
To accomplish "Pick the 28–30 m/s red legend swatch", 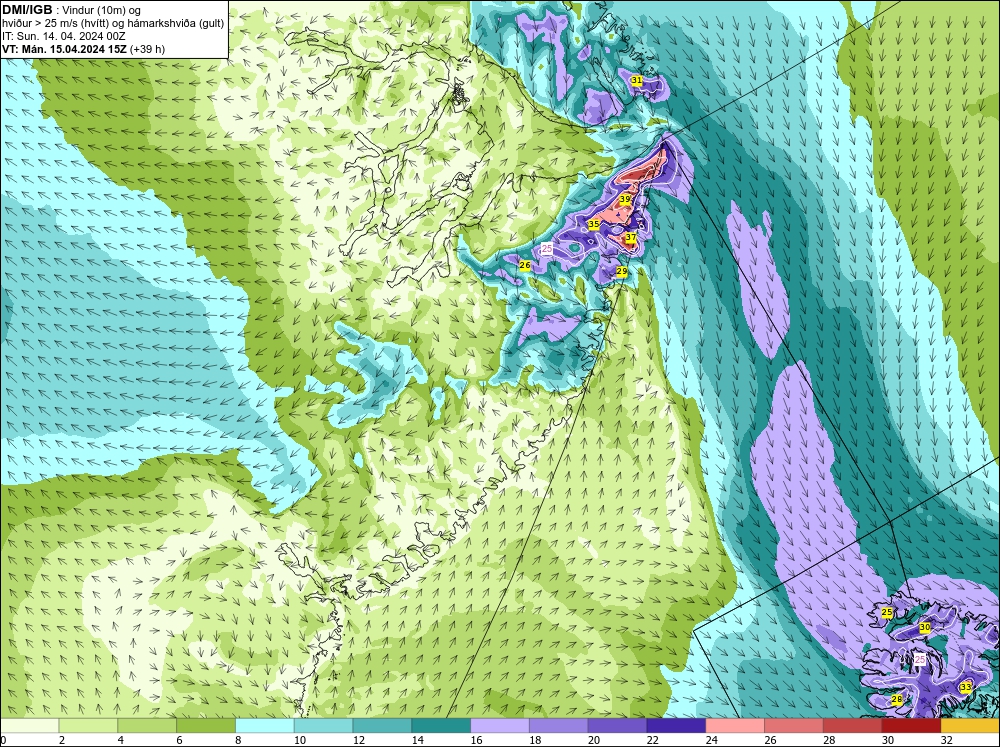I will pyautogui.click(x=853, y=726).
